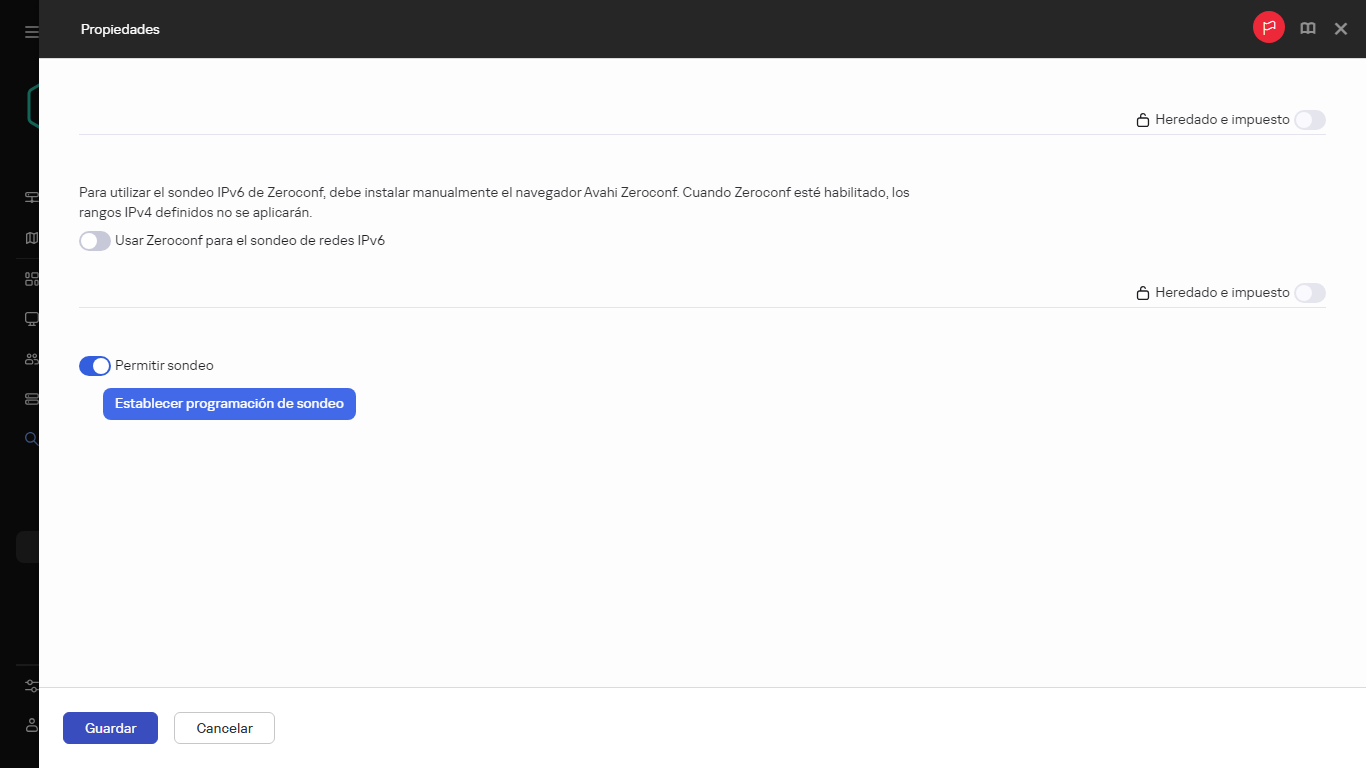Click the lock icon above Permitir sondeo

[x=1142, y=294]
